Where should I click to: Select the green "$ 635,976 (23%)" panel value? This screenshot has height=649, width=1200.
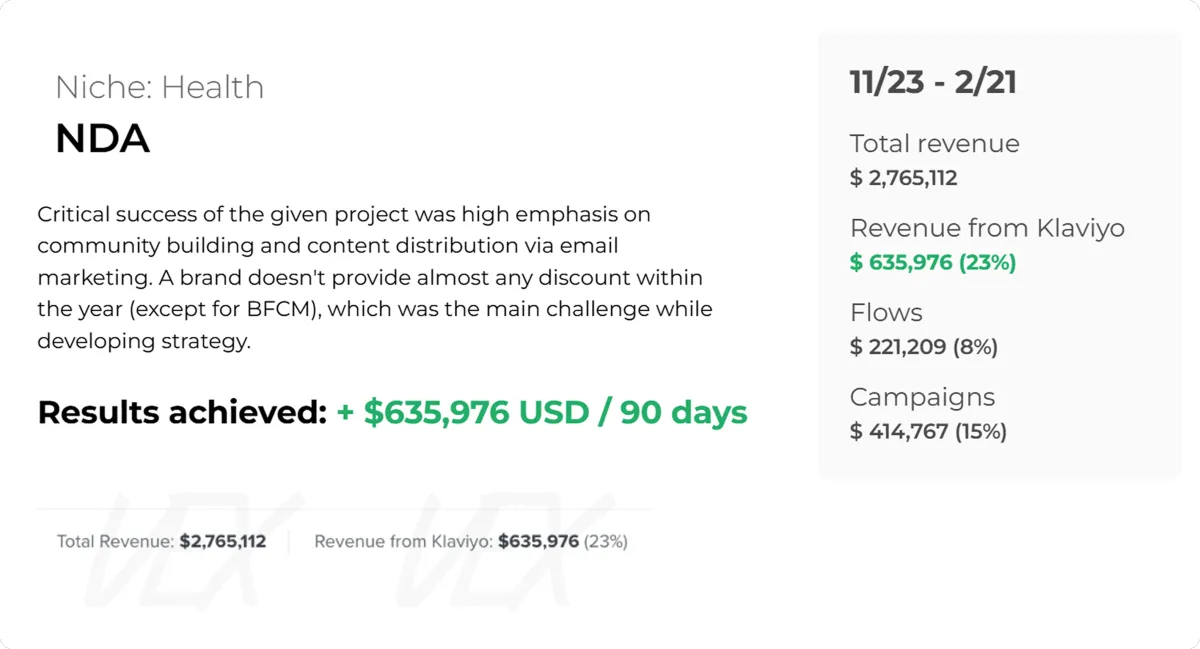[932, 262]
